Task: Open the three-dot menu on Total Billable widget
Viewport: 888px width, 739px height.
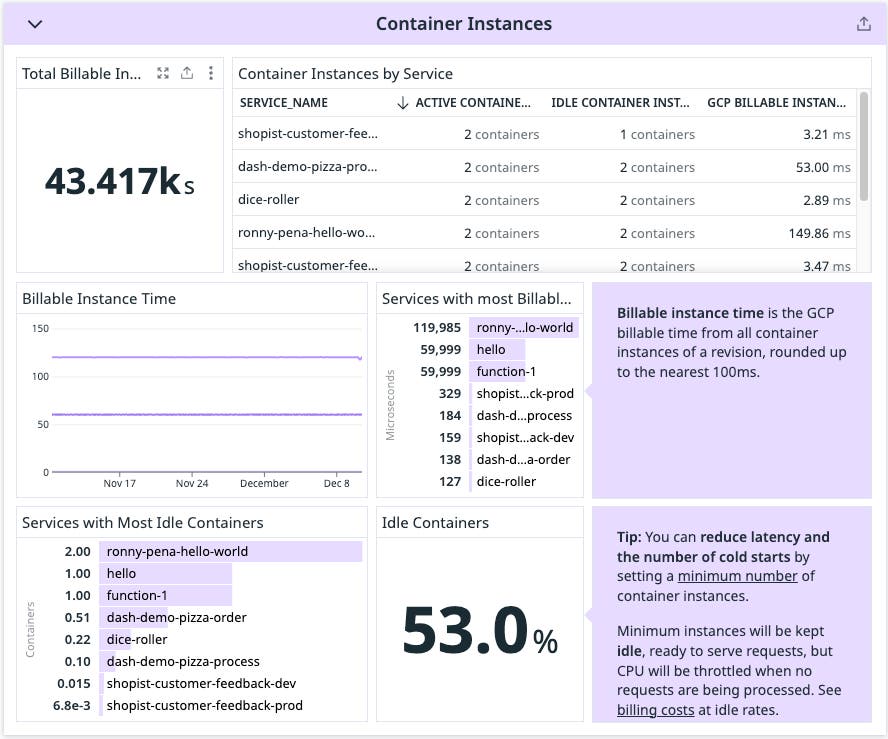Action: click(210, 72)
